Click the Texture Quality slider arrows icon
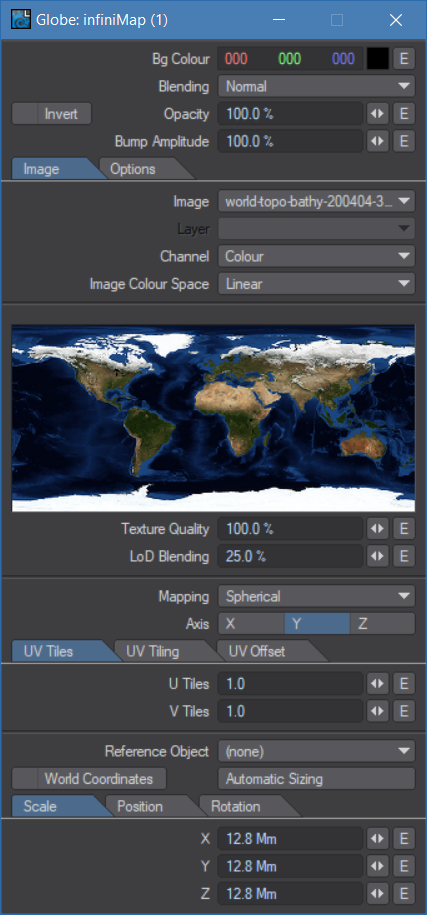The width and height of the screenshot is (427, 915). tap(378, 529)
